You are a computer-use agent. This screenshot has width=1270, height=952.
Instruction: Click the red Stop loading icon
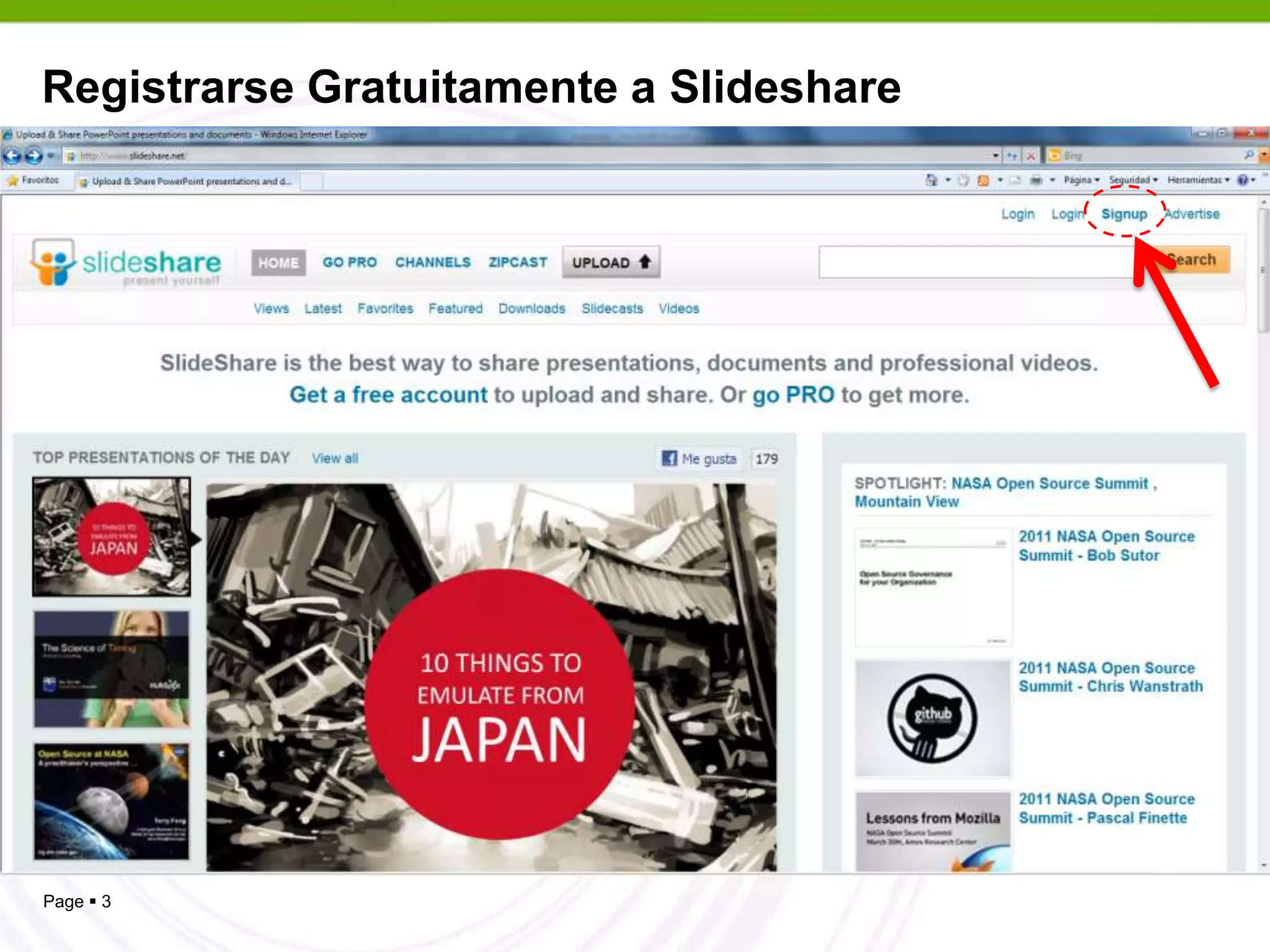pyautogui.click(x=1031, y=156)
